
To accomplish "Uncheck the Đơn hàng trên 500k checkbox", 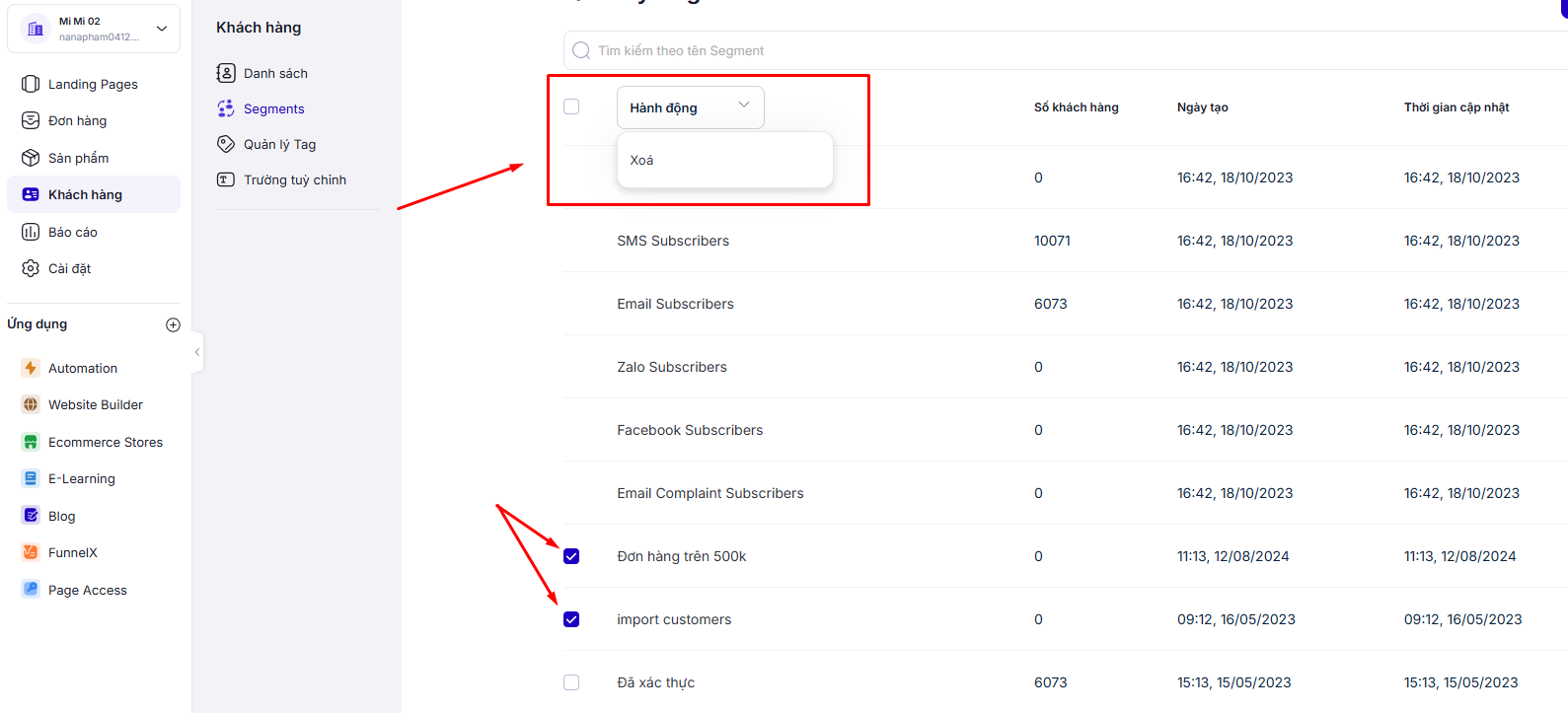I will tap(571, 556).
